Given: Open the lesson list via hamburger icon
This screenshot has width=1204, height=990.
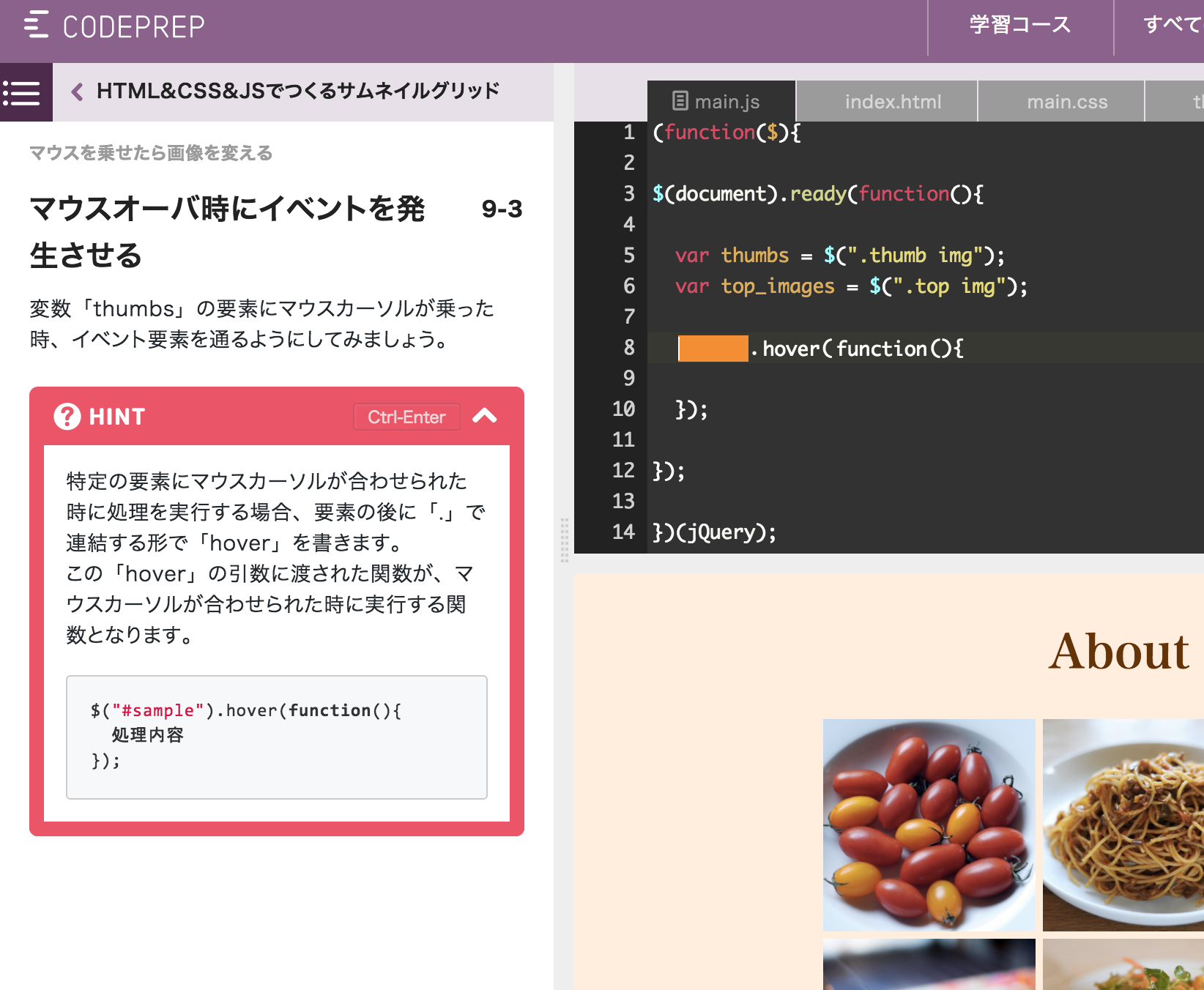Looking at the screenshot, I should tap(23, 92).
